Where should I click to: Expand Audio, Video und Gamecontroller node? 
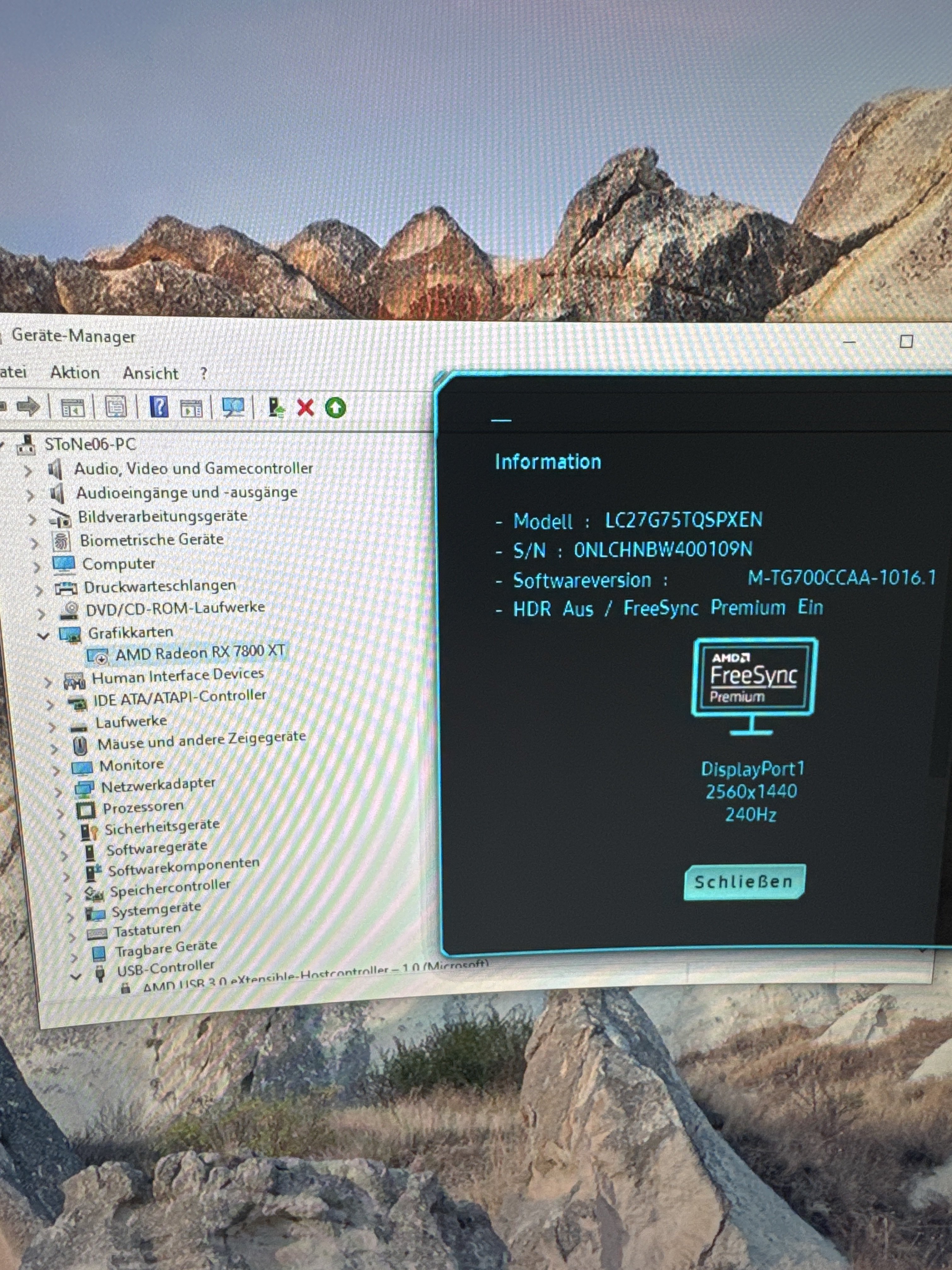(x=27, y=471)
